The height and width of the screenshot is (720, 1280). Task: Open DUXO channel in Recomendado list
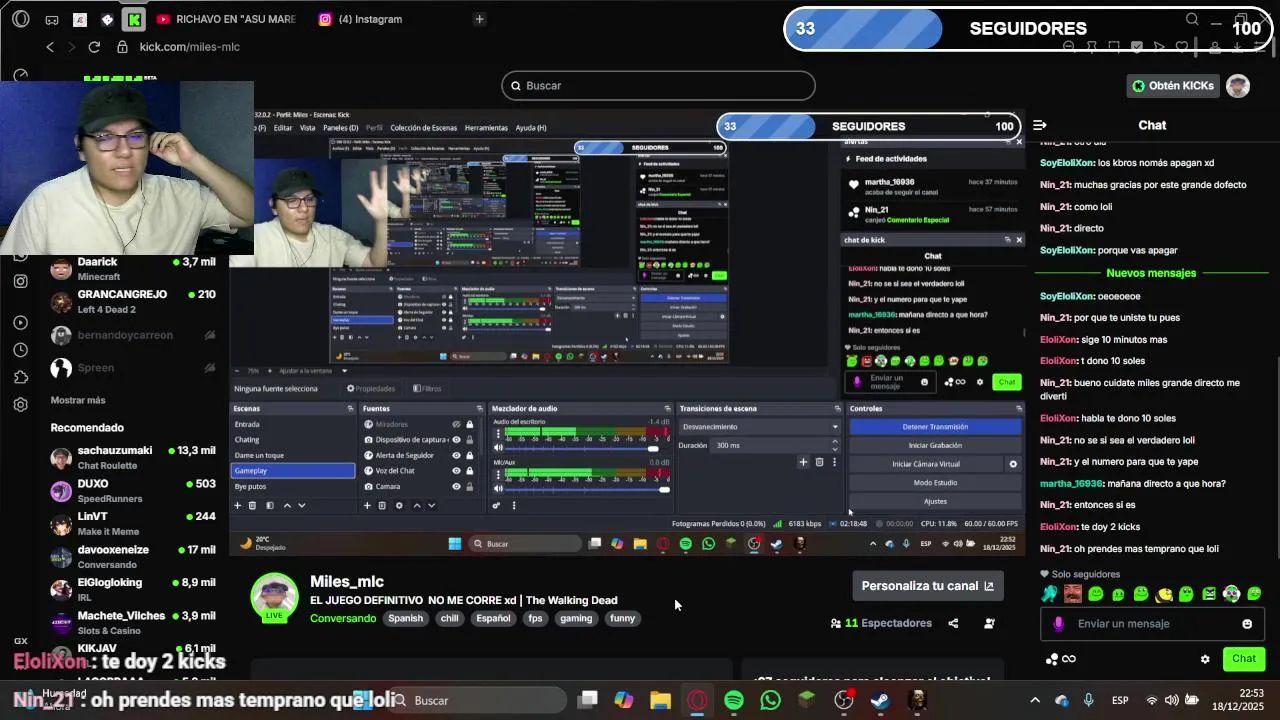click(x=132, y=491)
